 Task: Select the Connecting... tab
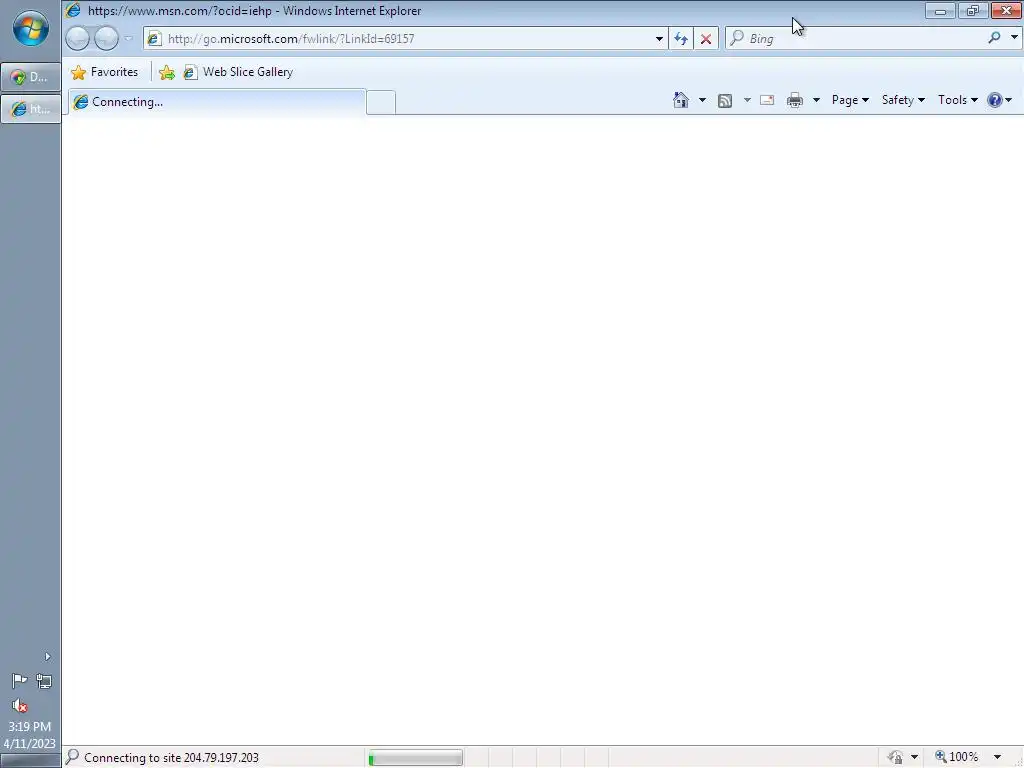pos(217,102)
